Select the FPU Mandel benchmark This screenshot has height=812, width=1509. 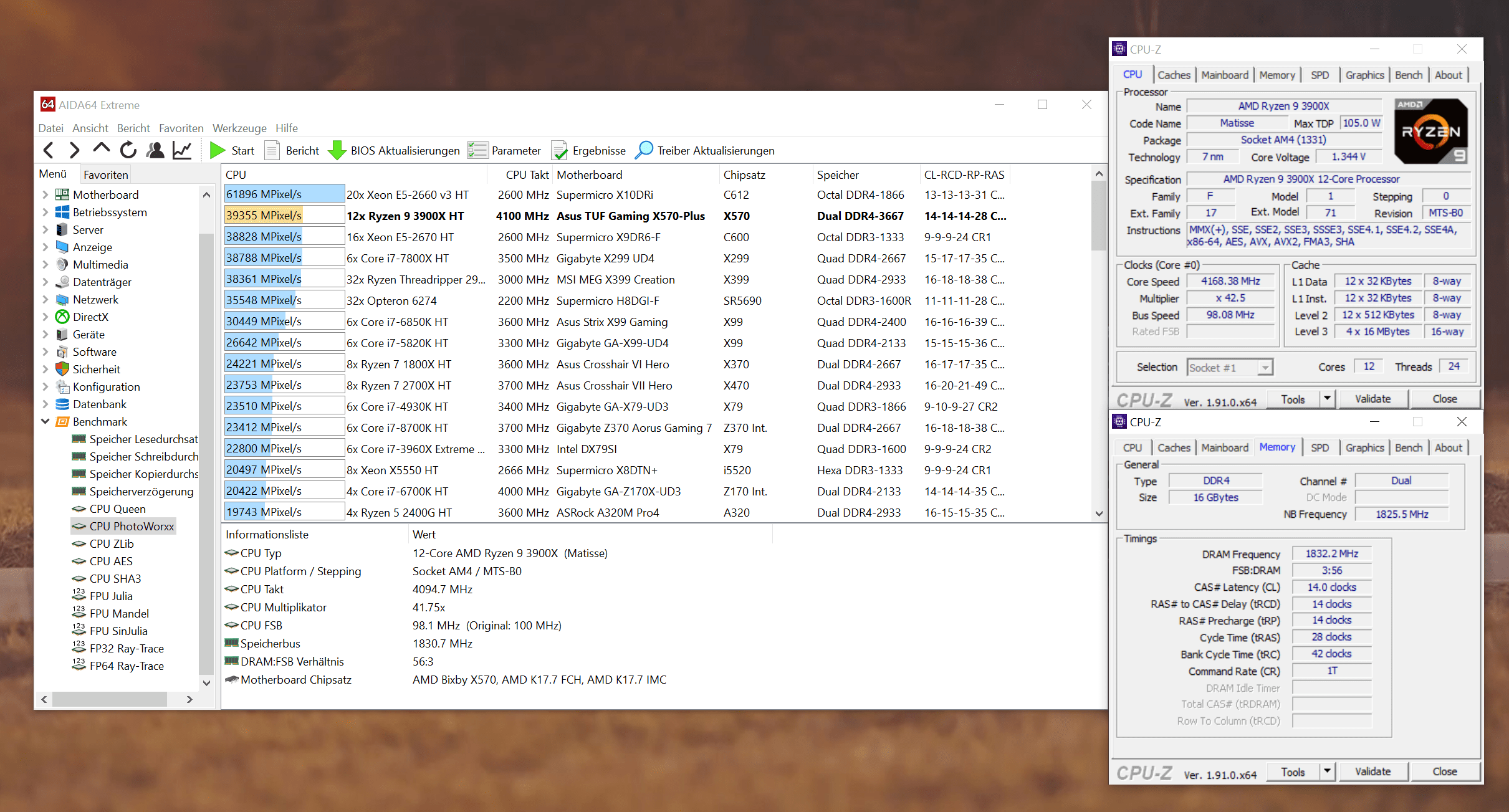pos(119,613)
